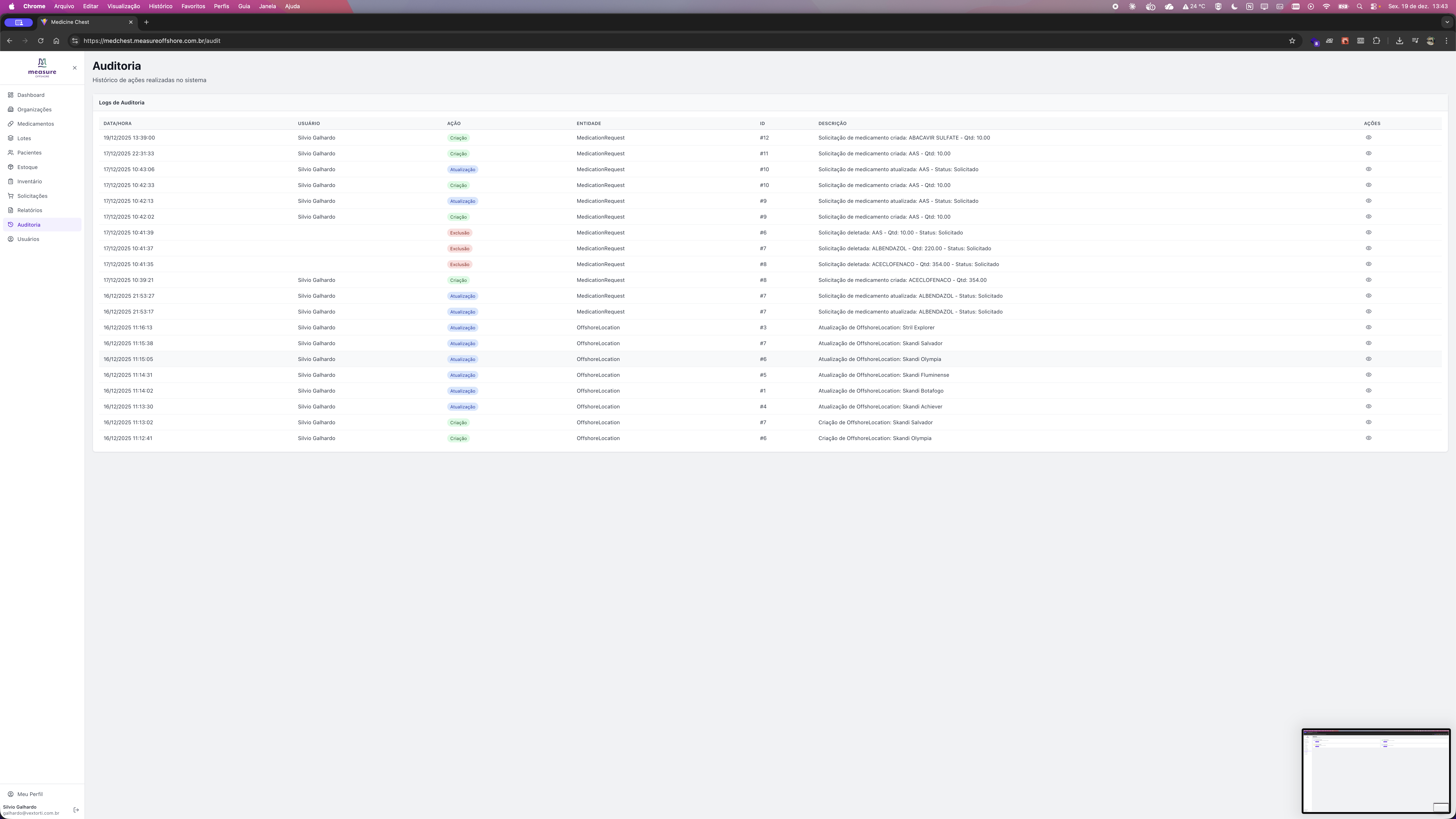Open the Chrome three-dot menu
This screenshot has width=1456, height=819.
click(1446, 41)
